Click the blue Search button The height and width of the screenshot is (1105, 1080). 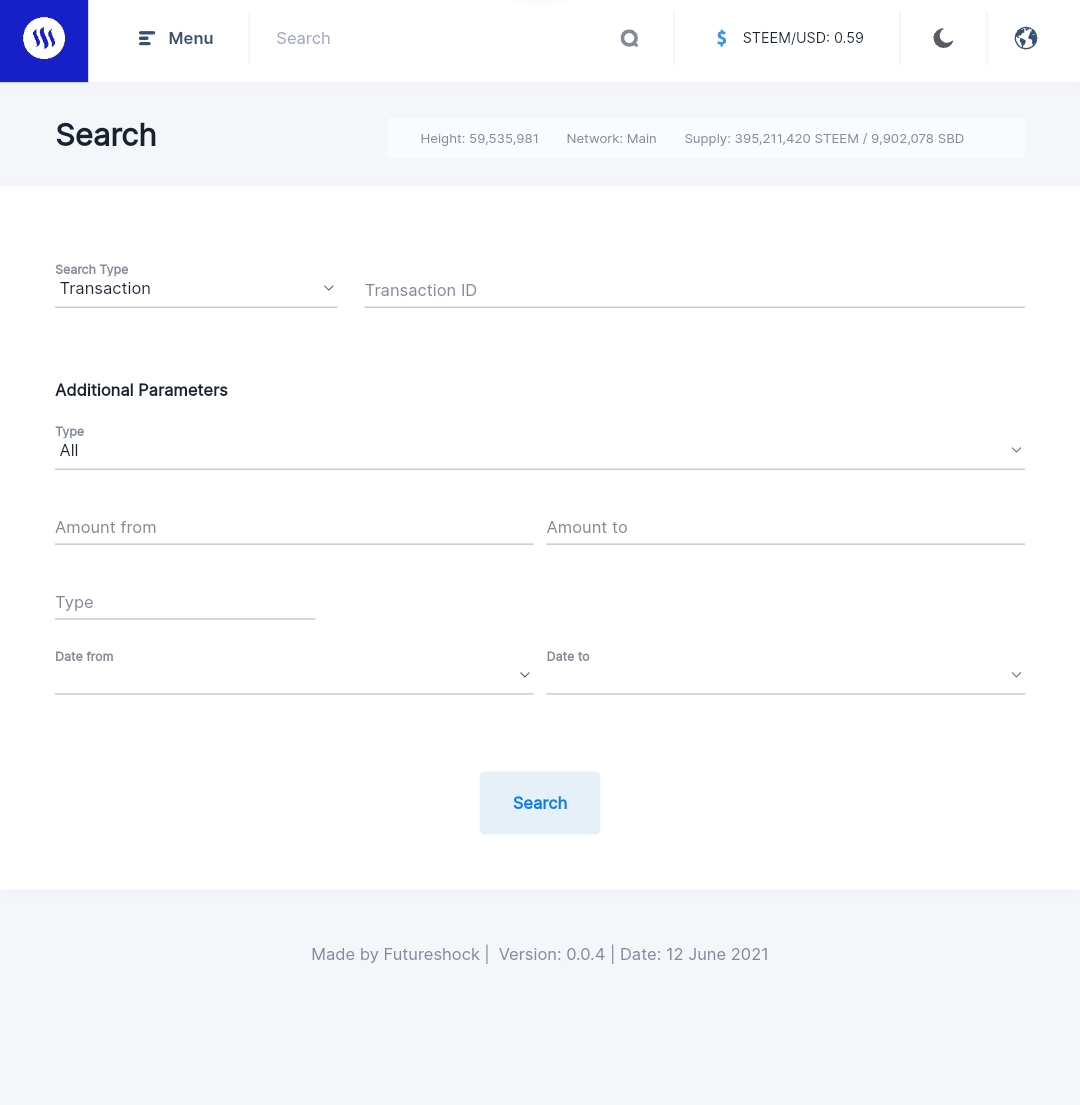540,803
